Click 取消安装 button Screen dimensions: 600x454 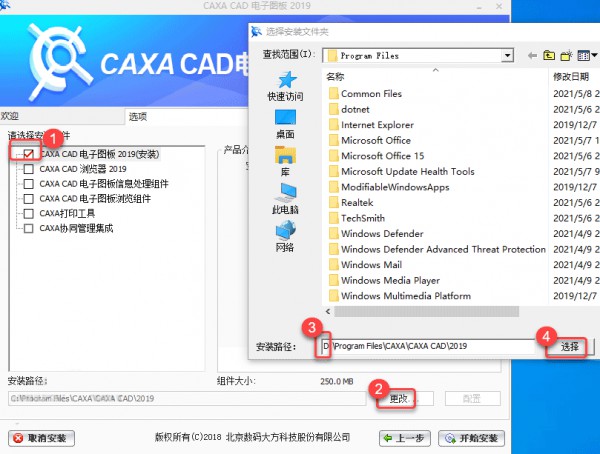click(41, 438)
